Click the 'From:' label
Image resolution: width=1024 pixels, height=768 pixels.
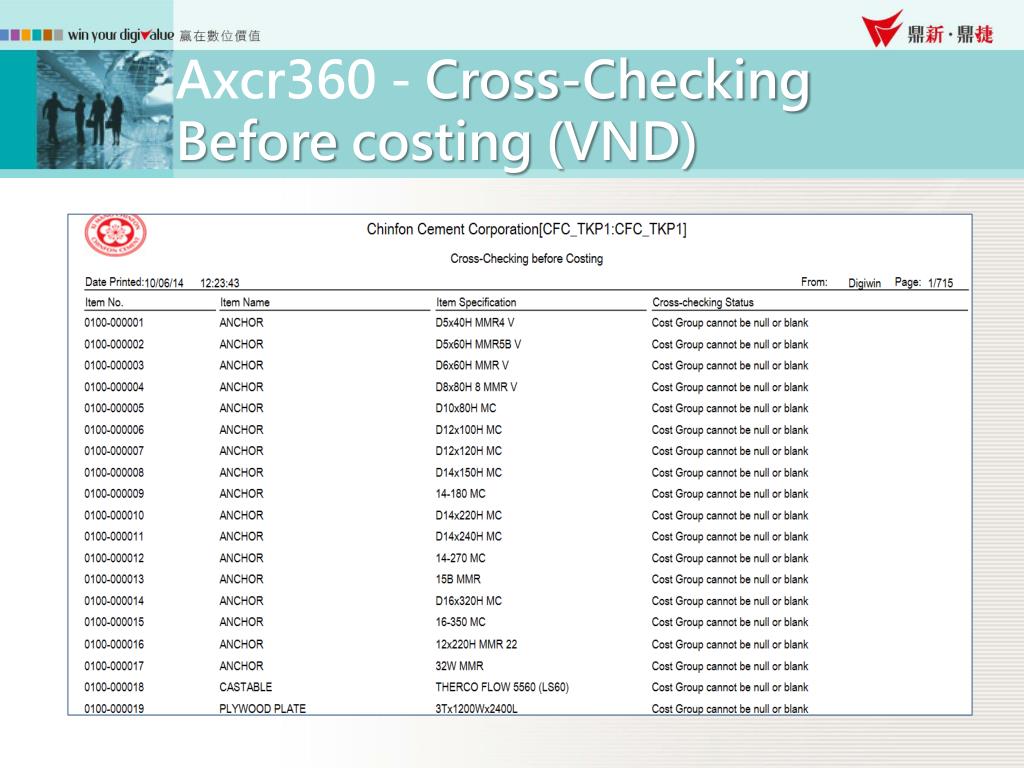click(814, 282)
